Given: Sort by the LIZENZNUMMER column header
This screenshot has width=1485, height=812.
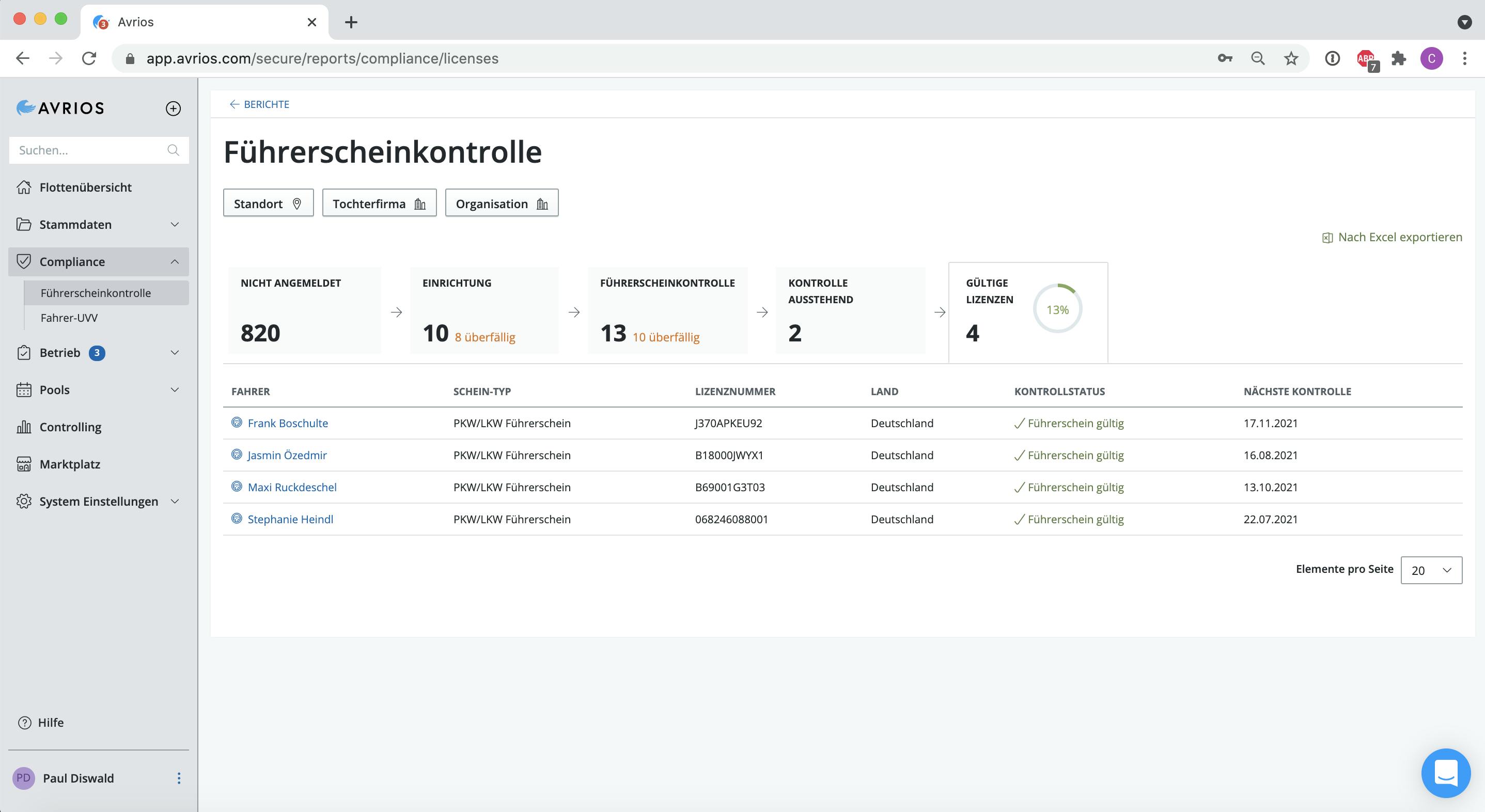Looking at the screenshot, I should tap(735, 392).
